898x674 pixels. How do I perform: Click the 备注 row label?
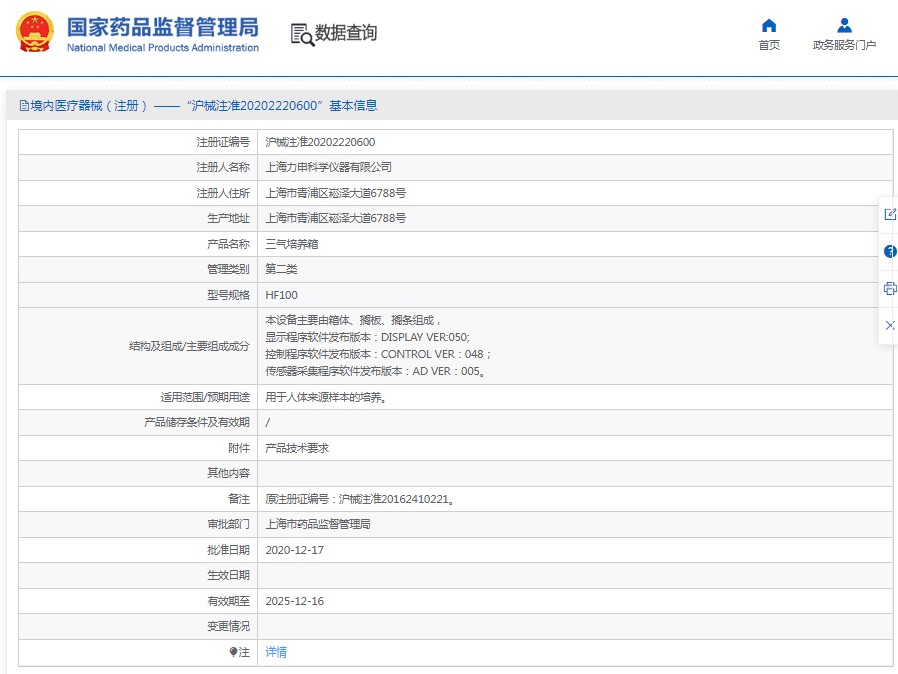click(x=239, y=499)
